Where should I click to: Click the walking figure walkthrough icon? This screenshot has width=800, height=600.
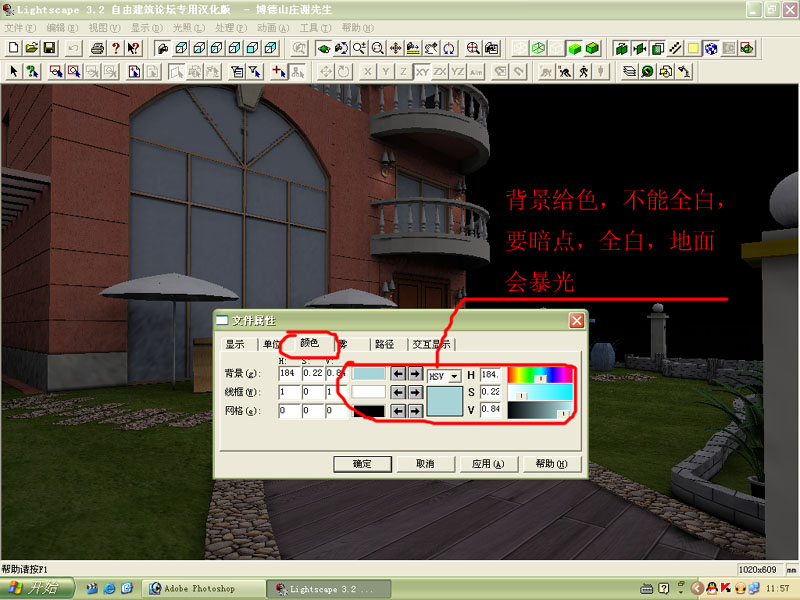[583, 72]
